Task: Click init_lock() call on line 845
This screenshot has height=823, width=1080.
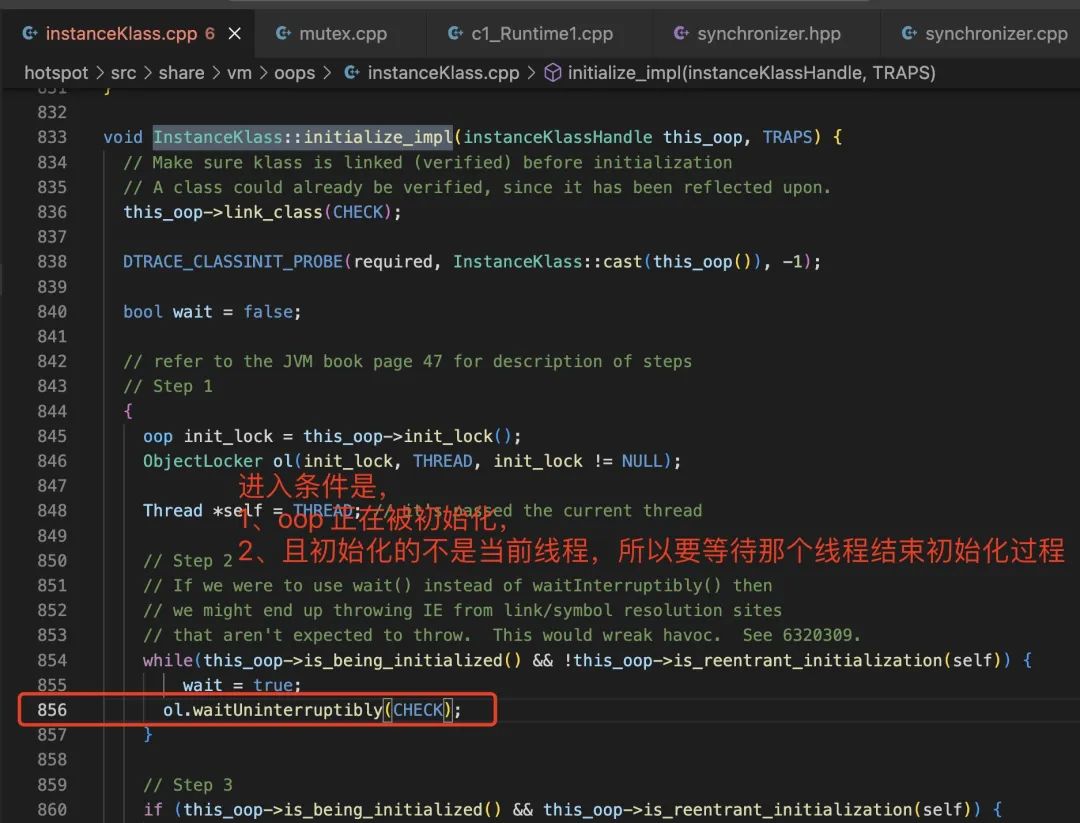Action: point(457,437)
